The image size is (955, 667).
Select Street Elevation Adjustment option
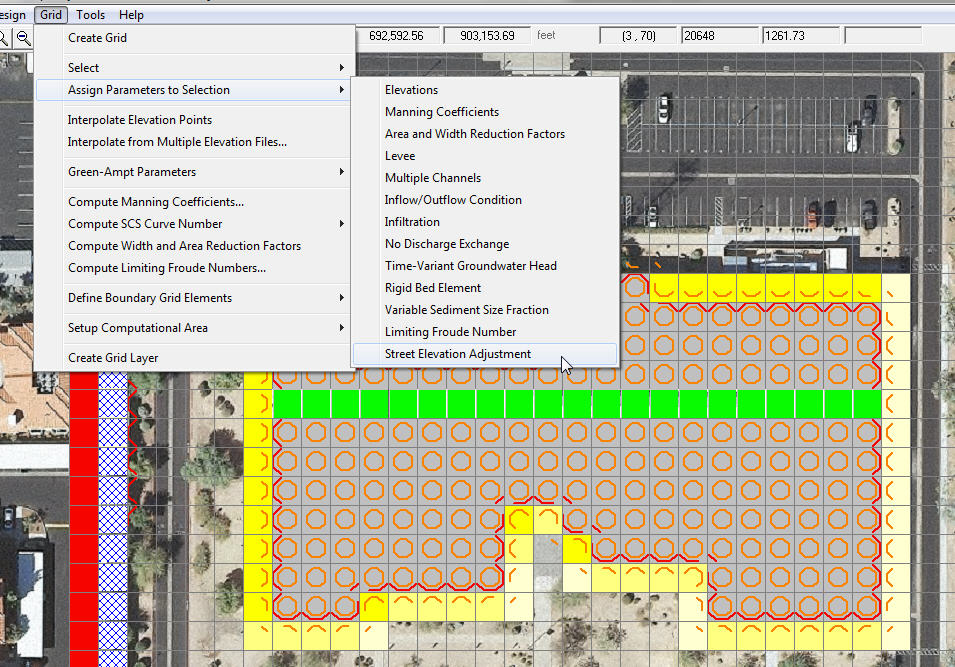pos(458,354)
